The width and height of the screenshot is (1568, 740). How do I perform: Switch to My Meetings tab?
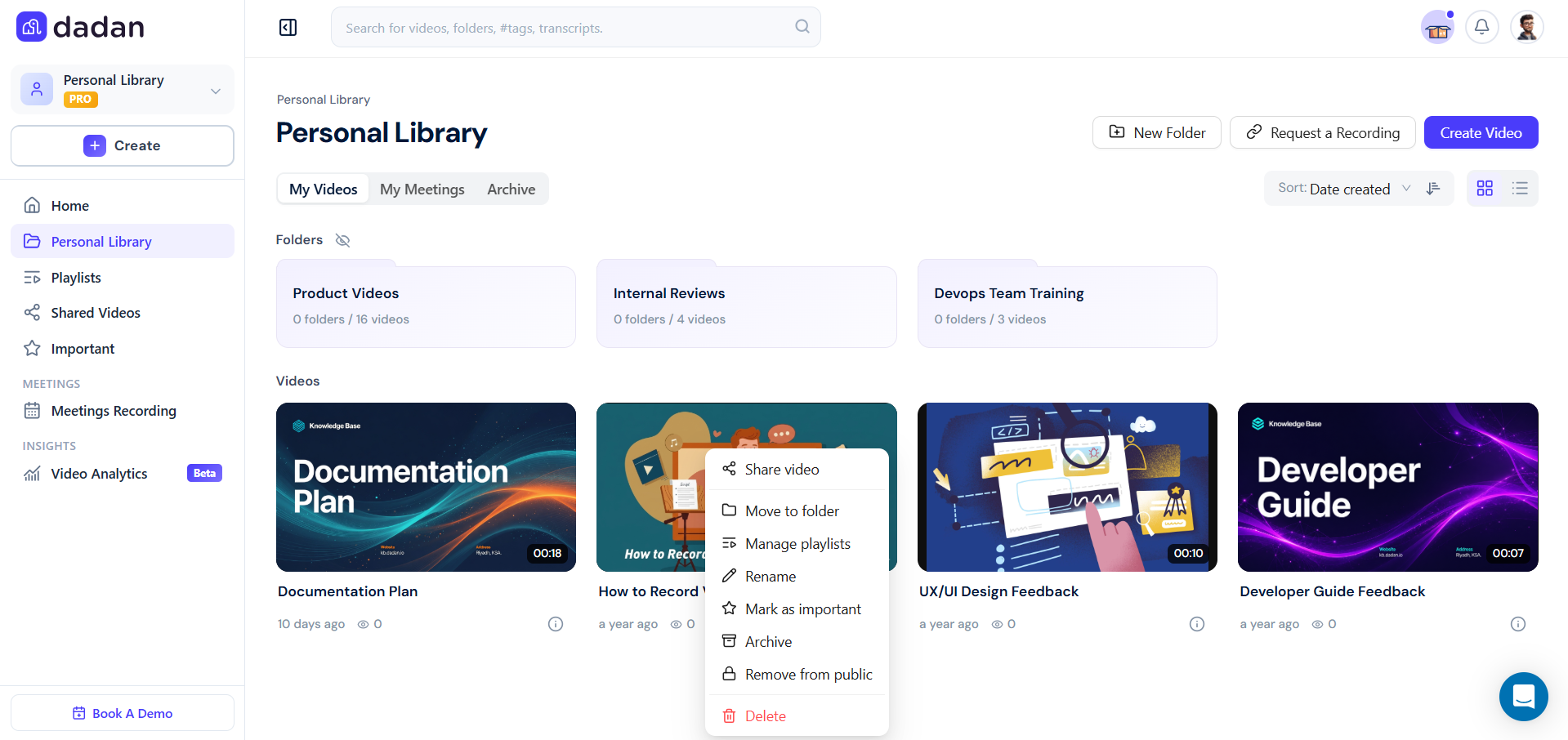click(422, 189)
